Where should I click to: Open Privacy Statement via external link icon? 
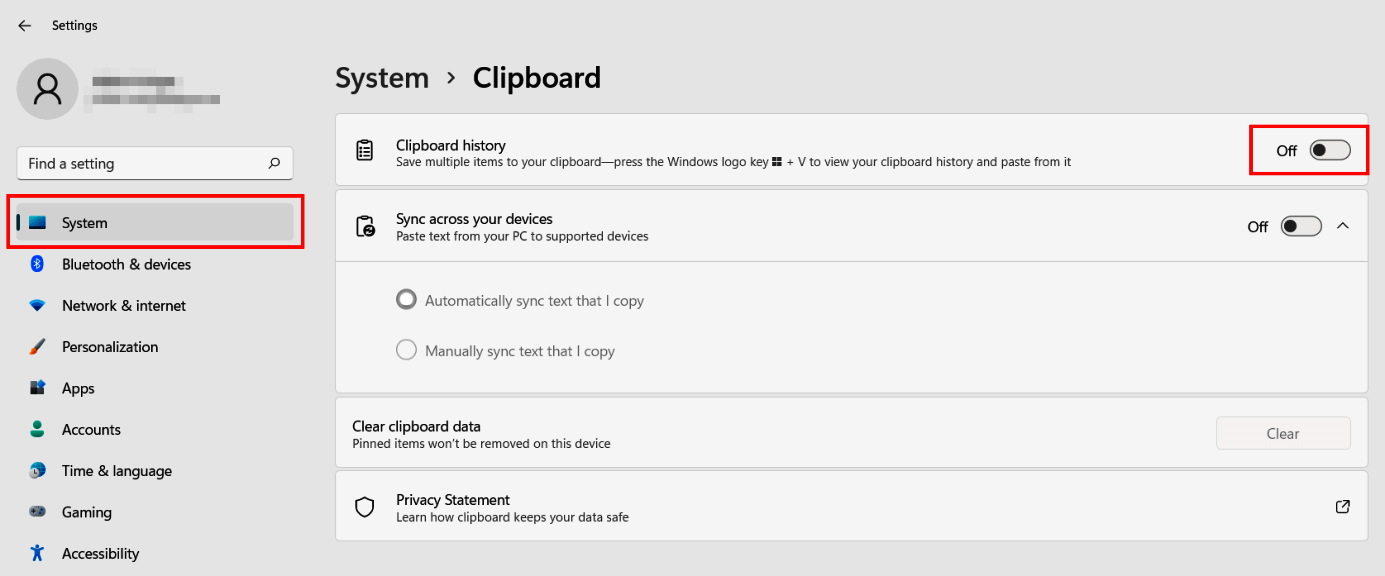pyautogui.click(x=1342, y=506)
